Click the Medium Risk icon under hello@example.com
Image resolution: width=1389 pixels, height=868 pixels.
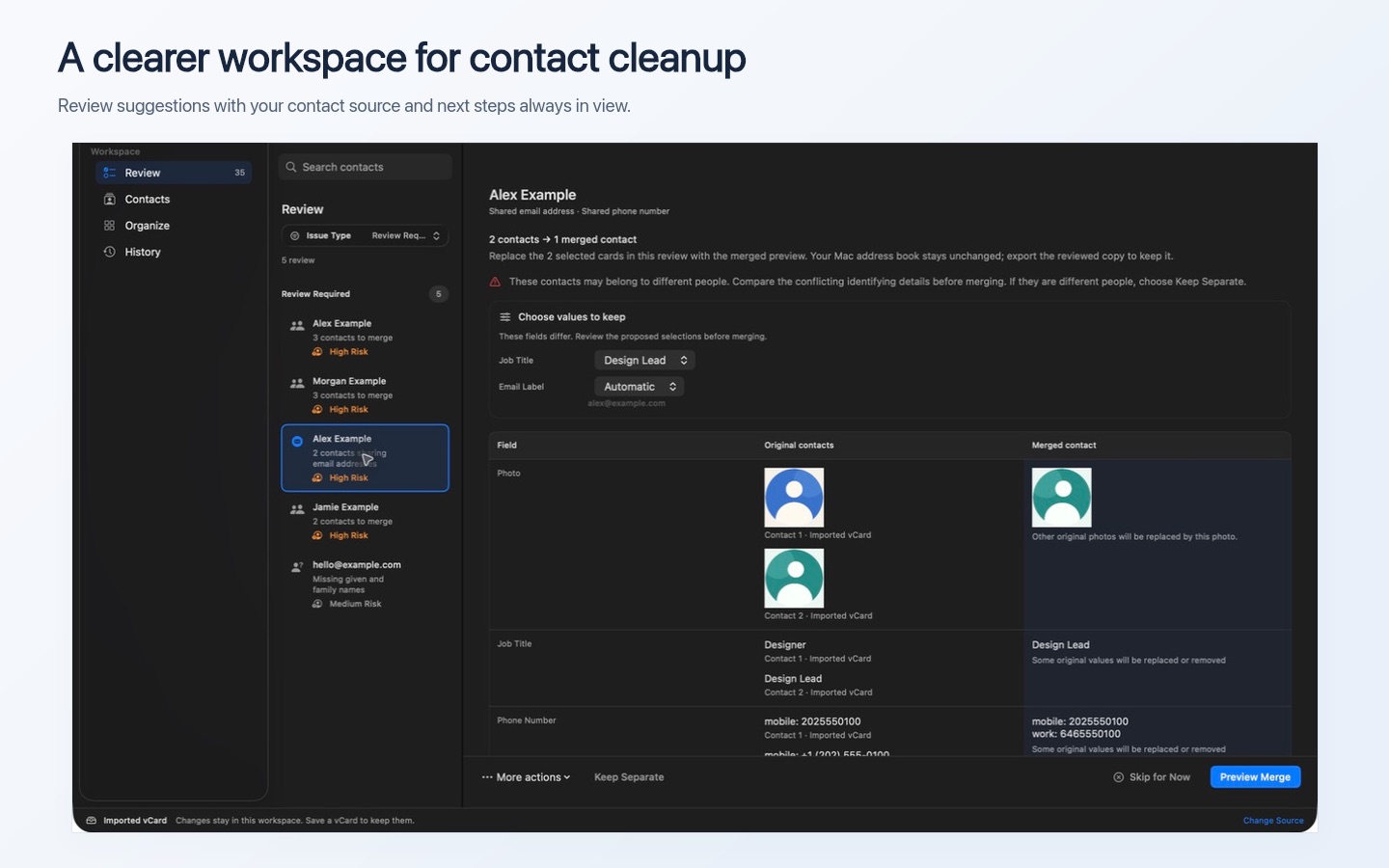click(x=317, y=604)
